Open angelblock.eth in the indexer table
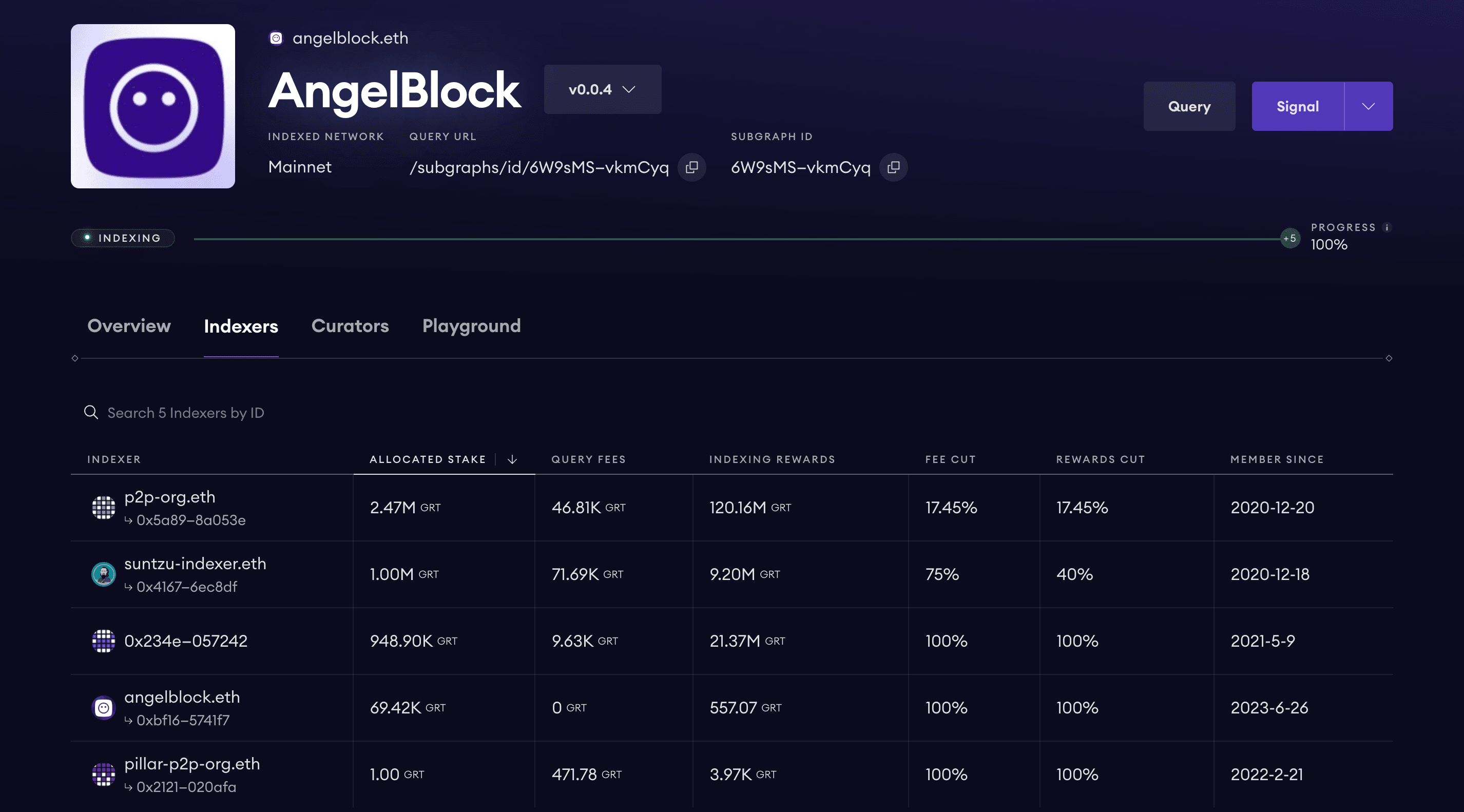1464x812 pixels. 182,697
